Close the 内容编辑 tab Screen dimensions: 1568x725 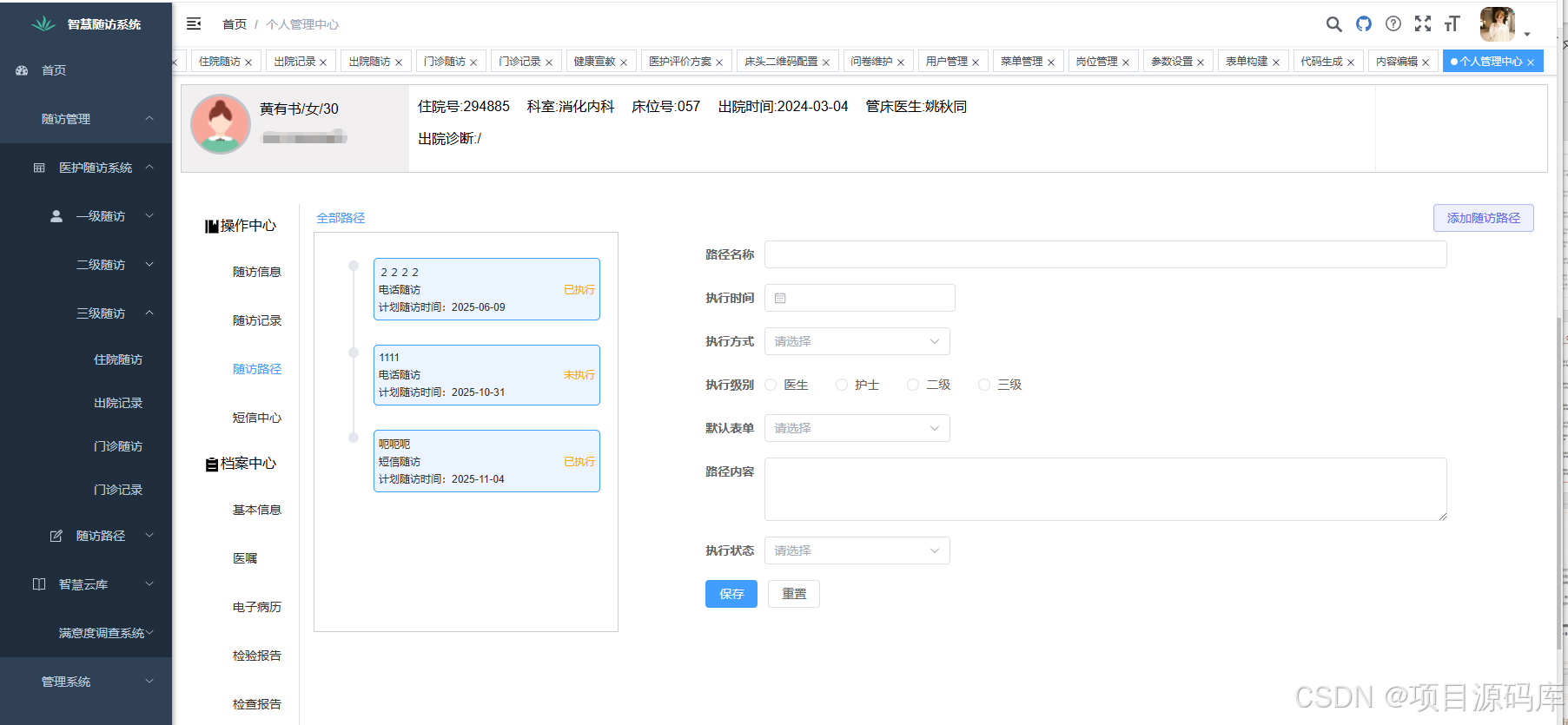coord(1426,63)
